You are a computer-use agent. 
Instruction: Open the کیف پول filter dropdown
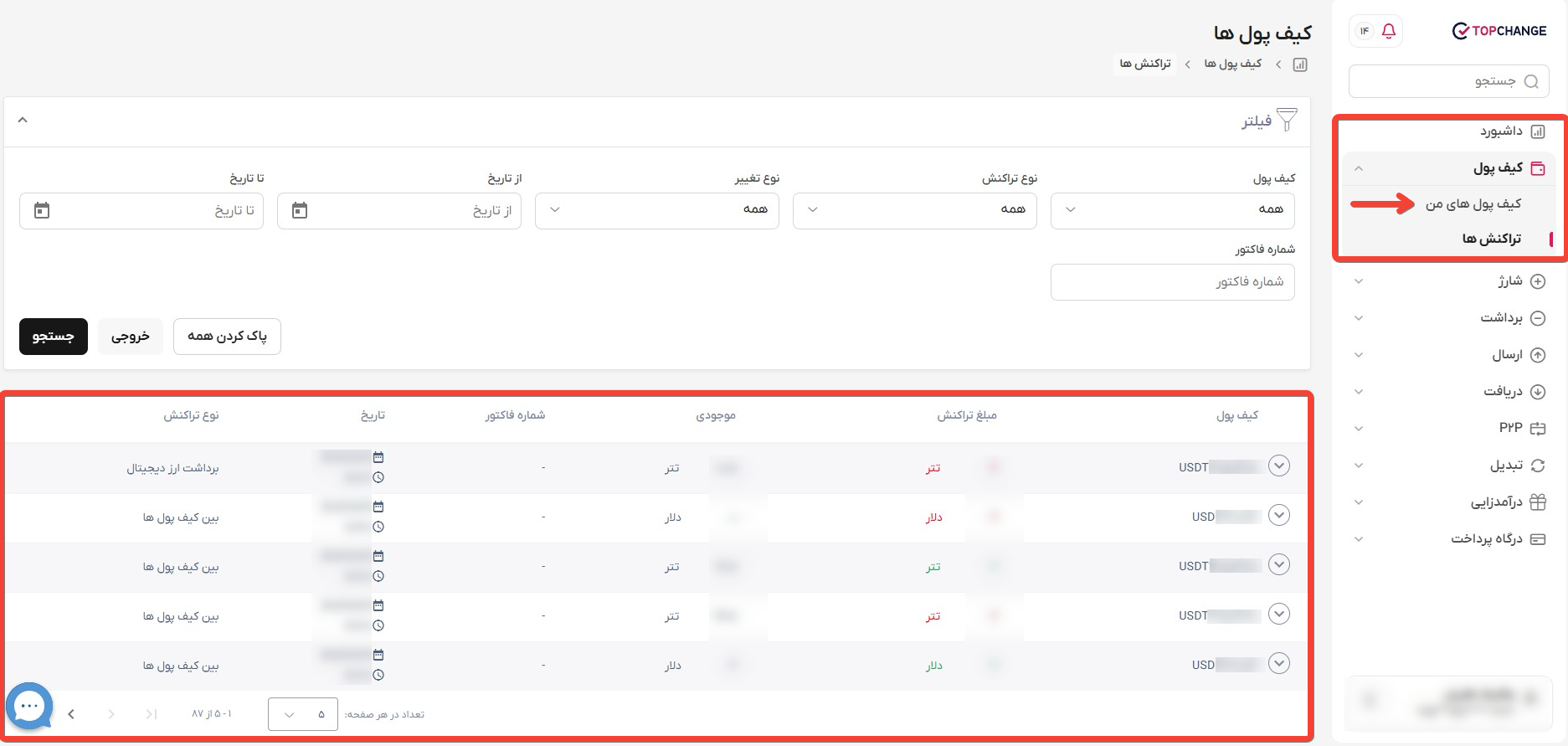[1172, 210]
